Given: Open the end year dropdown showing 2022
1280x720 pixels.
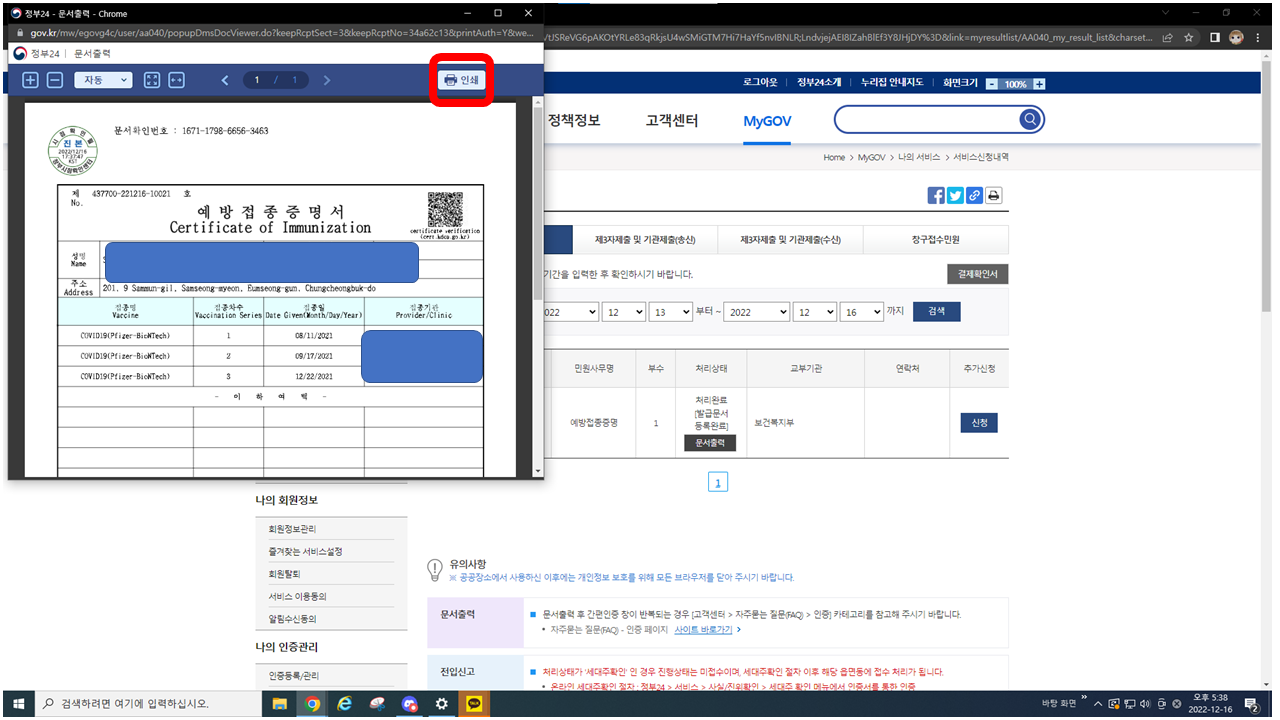Looking at the screenshot, I should [x=757, y=312].
